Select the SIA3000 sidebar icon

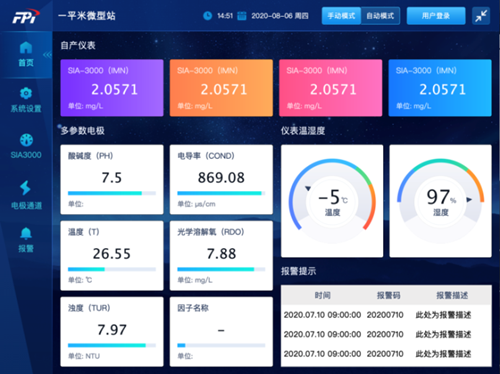click(26, 140)
